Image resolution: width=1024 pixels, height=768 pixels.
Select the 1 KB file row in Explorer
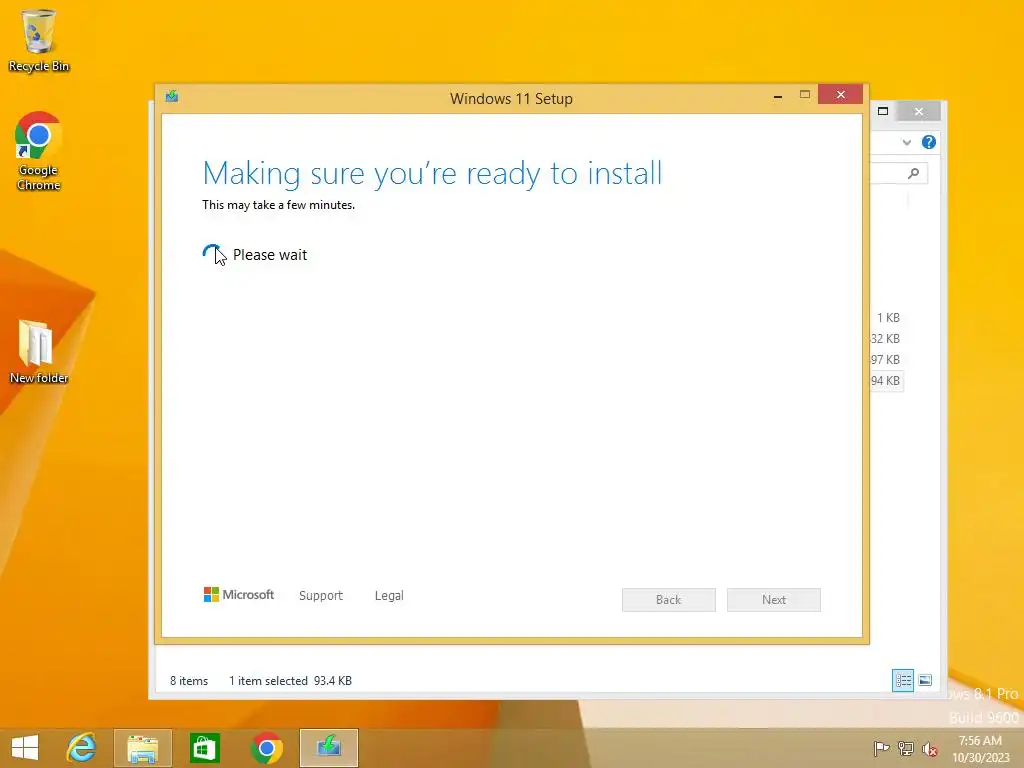point(886,318)
